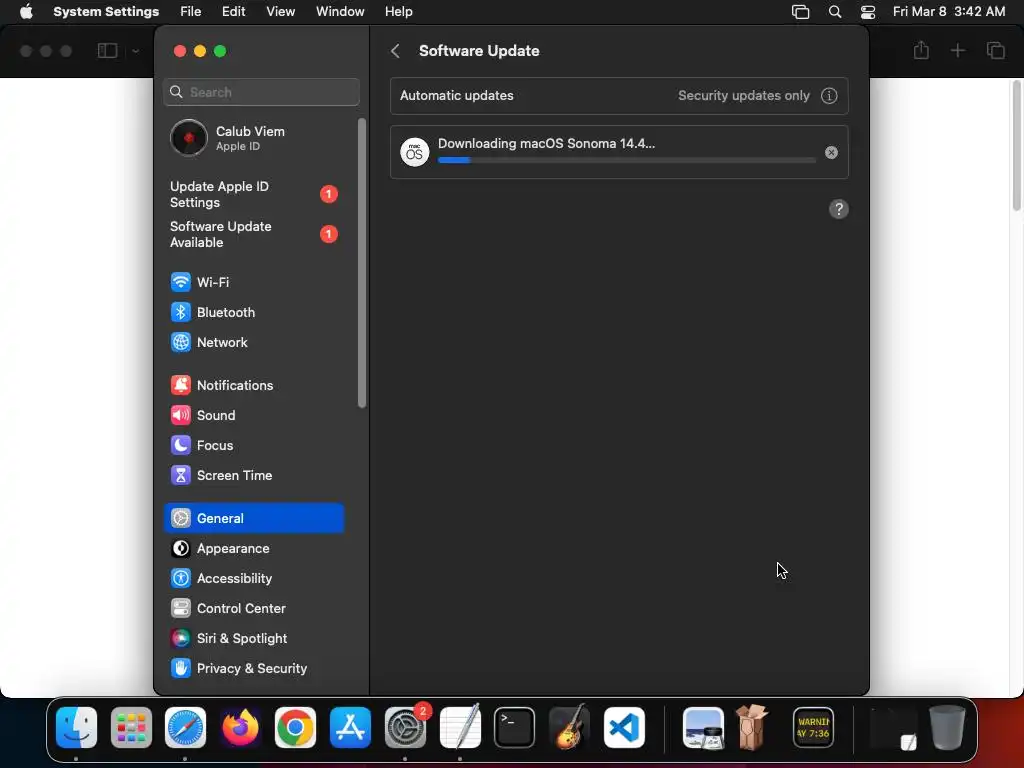Click Safari share button in background window
The image size is (1024, 768).
tap(921, 50)
